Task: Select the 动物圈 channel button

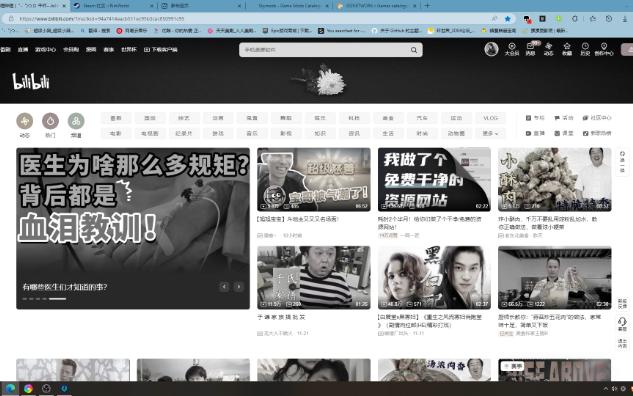Action: coord(456,133)
